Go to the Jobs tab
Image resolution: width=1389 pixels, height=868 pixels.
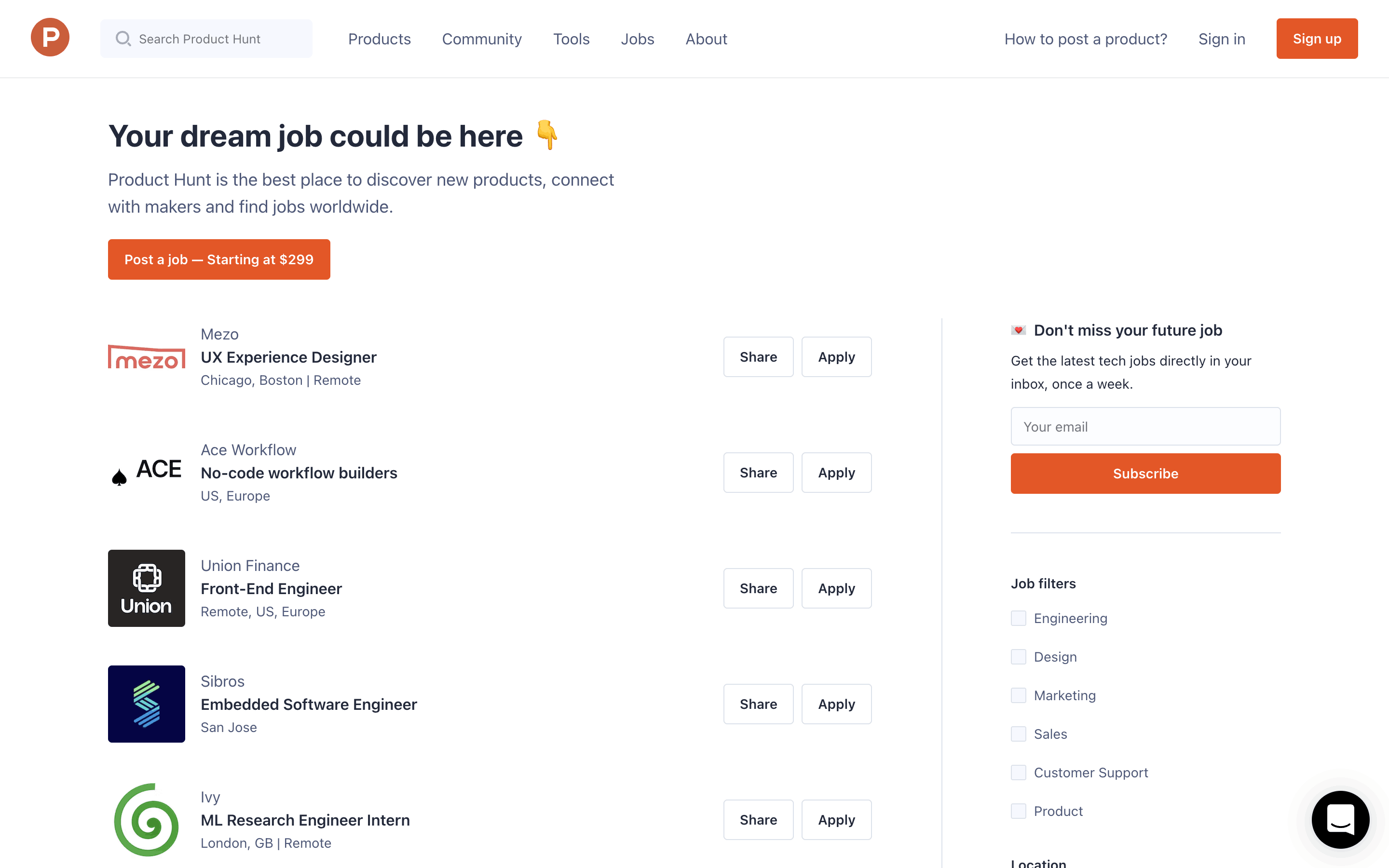(637, 39)
